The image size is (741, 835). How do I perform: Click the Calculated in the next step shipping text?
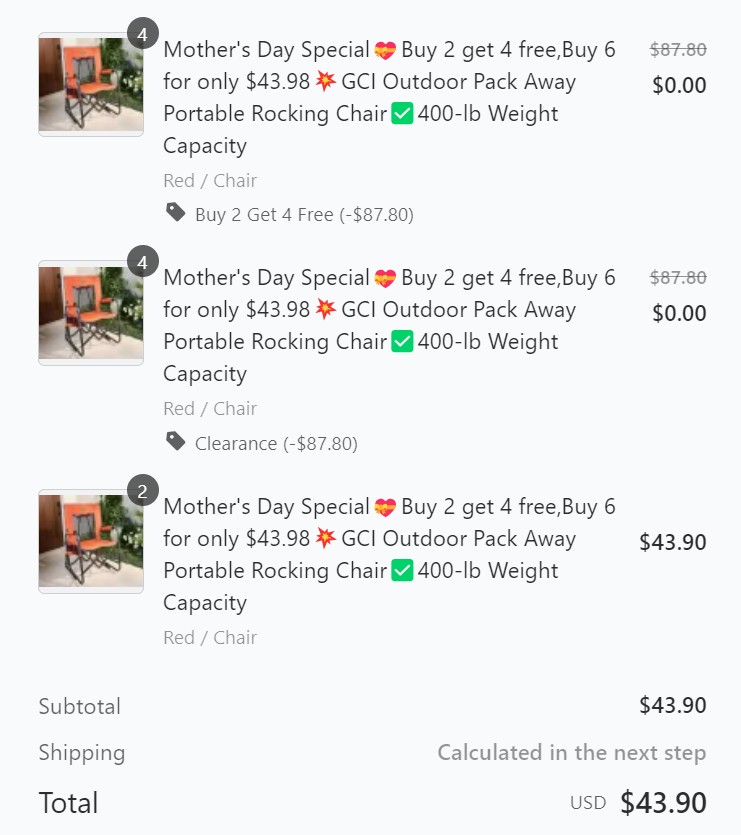coord(572,752)
